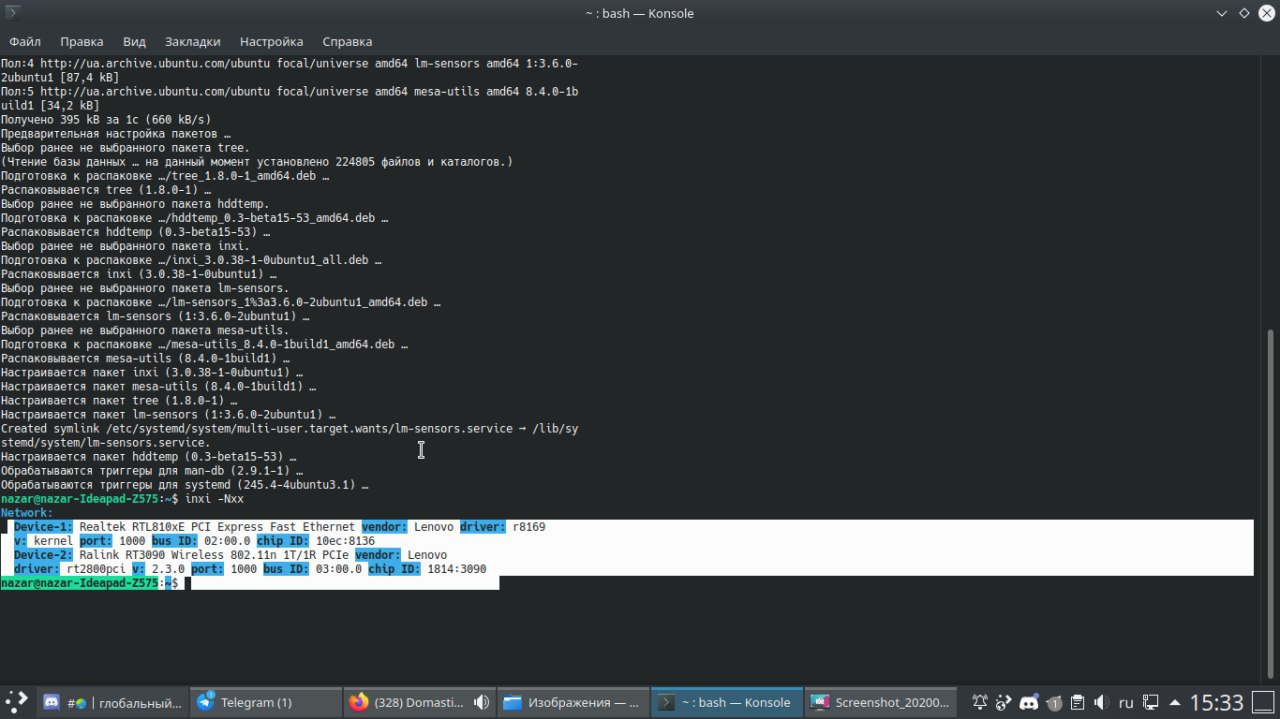Image resolution: width=1280 pixels, height=719 pixels.
Task: Open the Правка menu
Action: pos(82,42)
